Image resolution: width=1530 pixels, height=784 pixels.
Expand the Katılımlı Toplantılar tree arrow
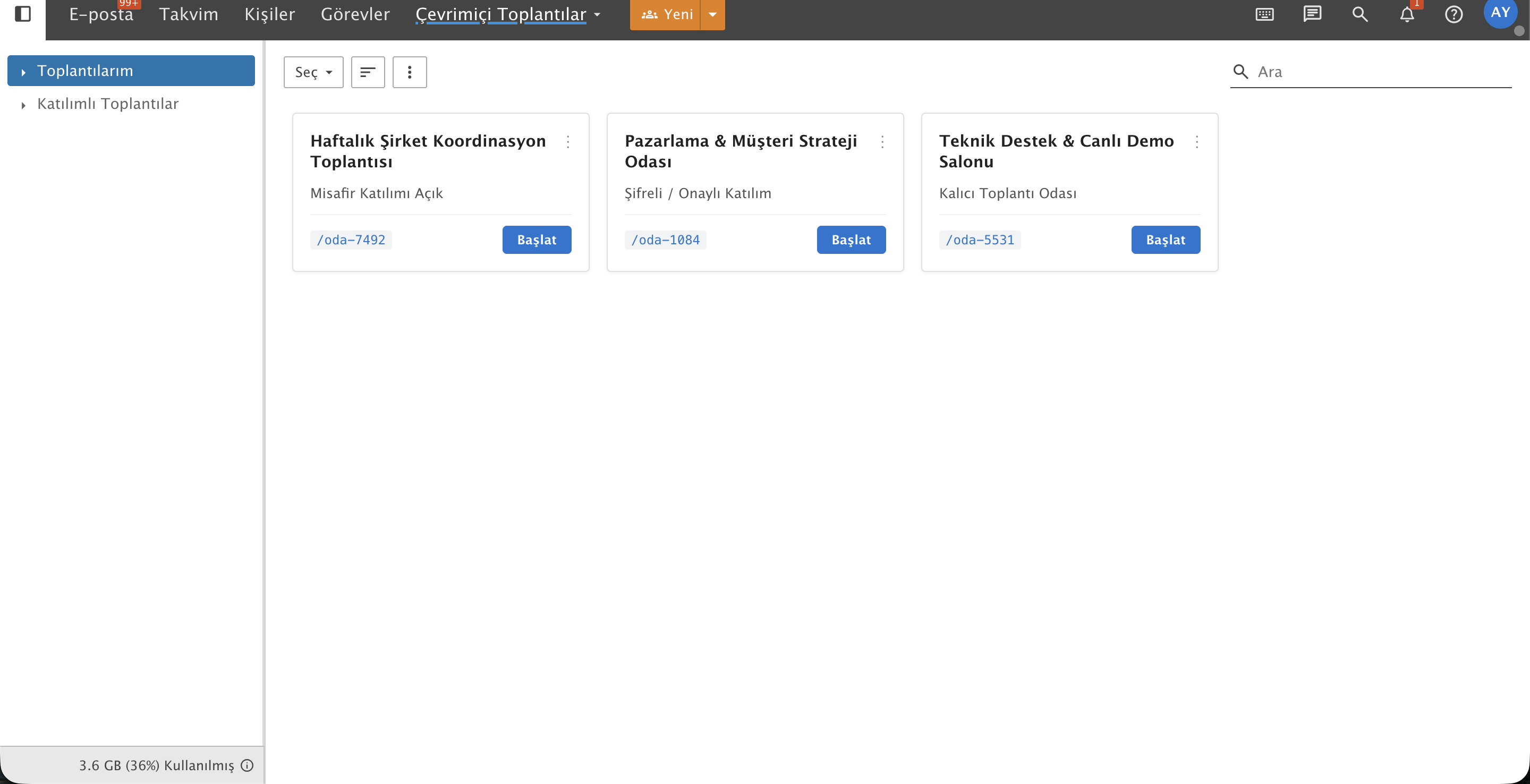[x=23, y=105]
